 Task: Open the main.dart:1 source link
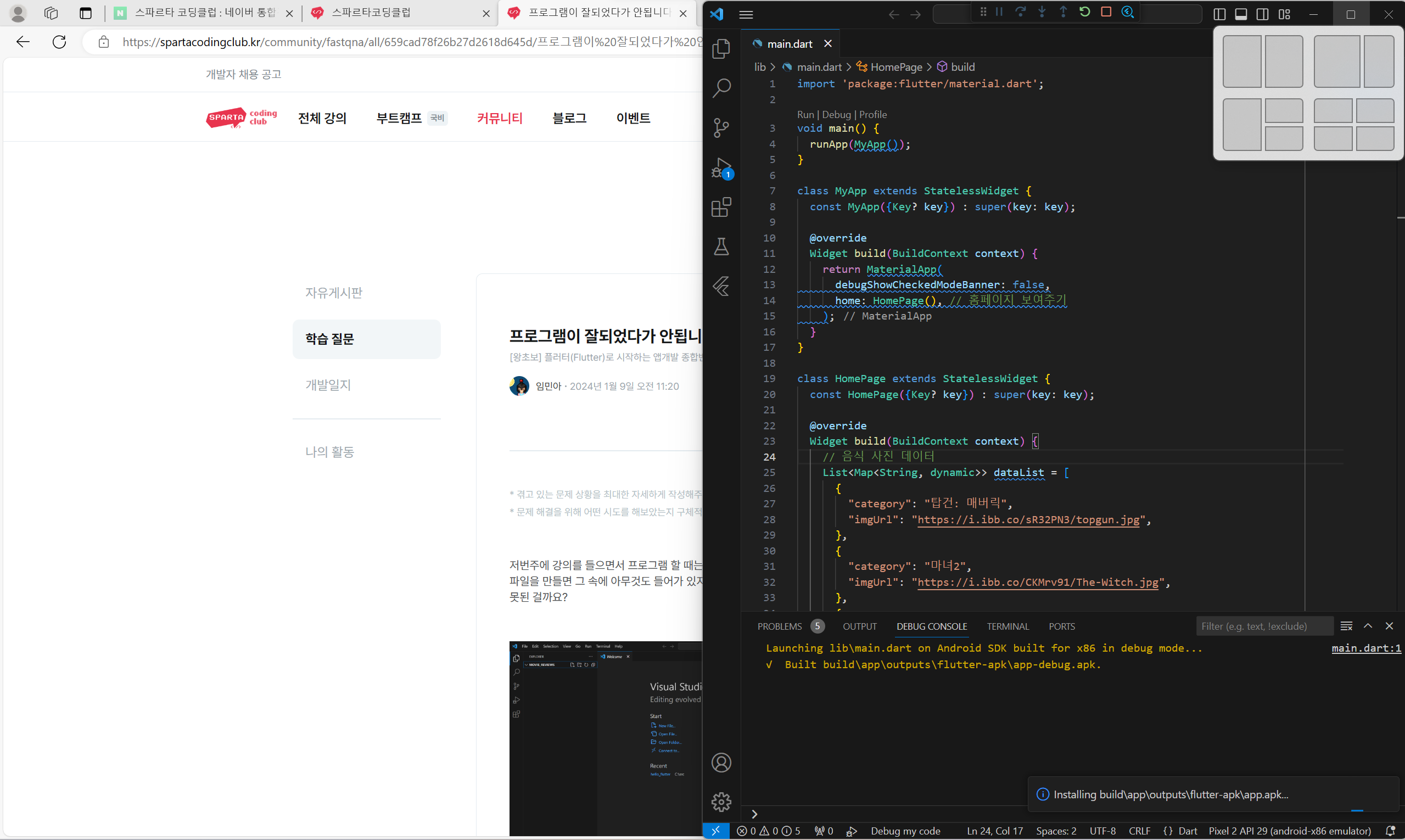pos(1366,648)
